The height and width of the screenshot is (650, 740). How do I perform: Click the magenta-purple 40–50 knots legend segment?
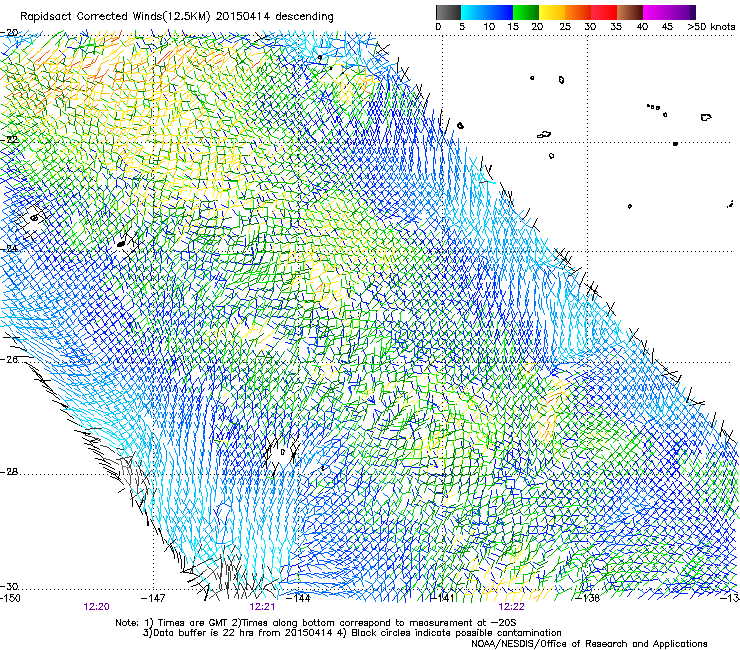pos(669,13)
